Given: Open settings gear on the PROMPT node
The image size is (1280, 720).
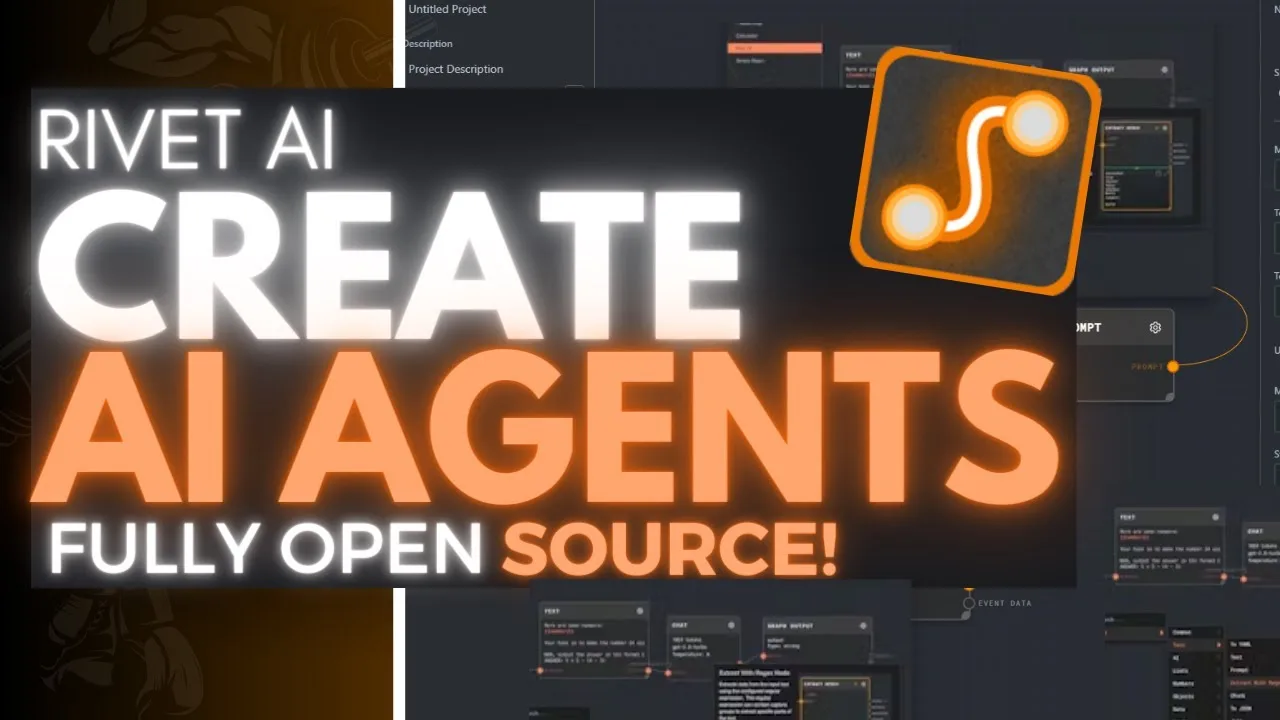Looking at the screenshot, I should [x=1155, y=327].
